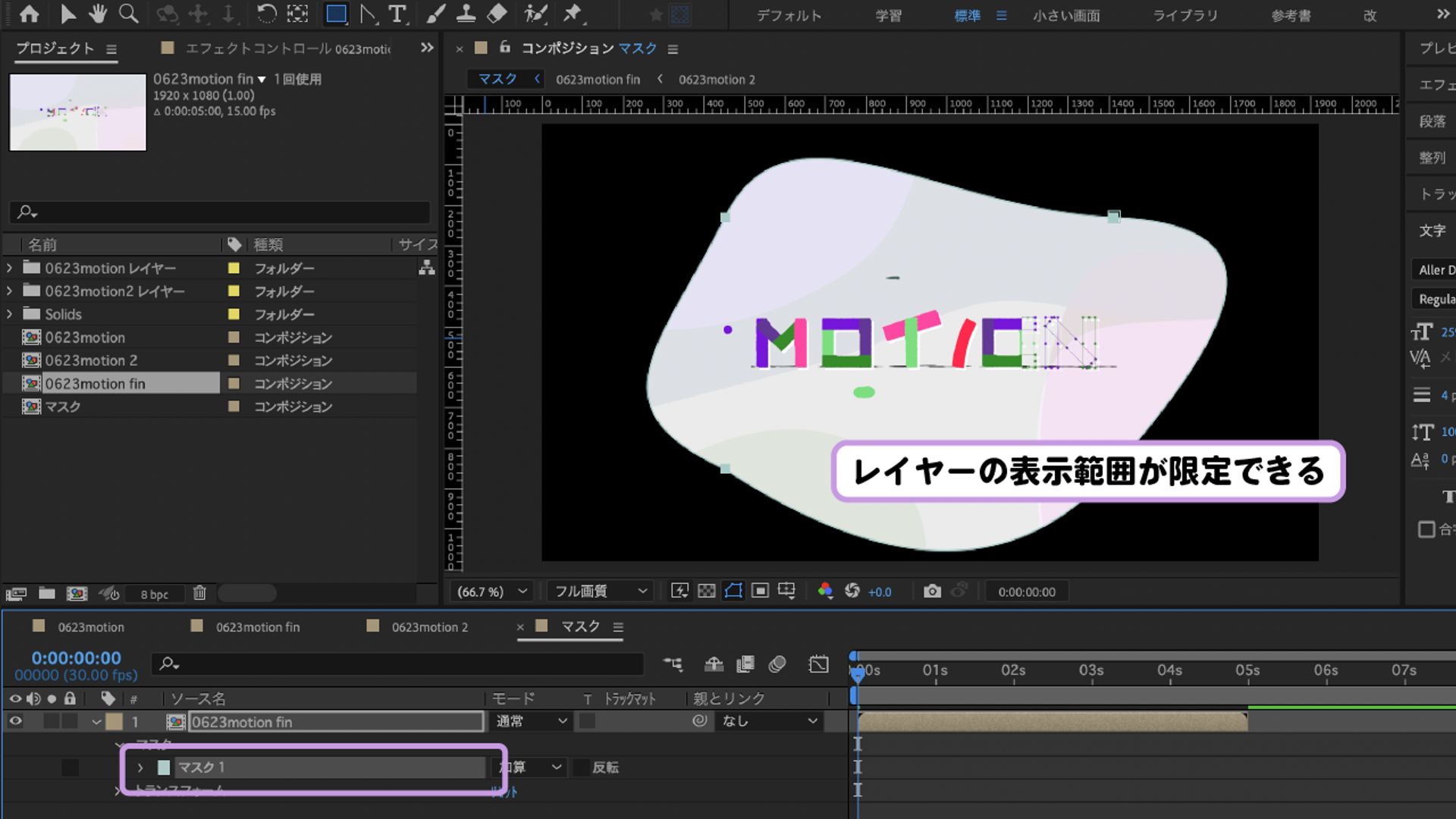Take a snapshot of the composition view
Viewport: 1456px width, 819px height.
click(932, 591)
